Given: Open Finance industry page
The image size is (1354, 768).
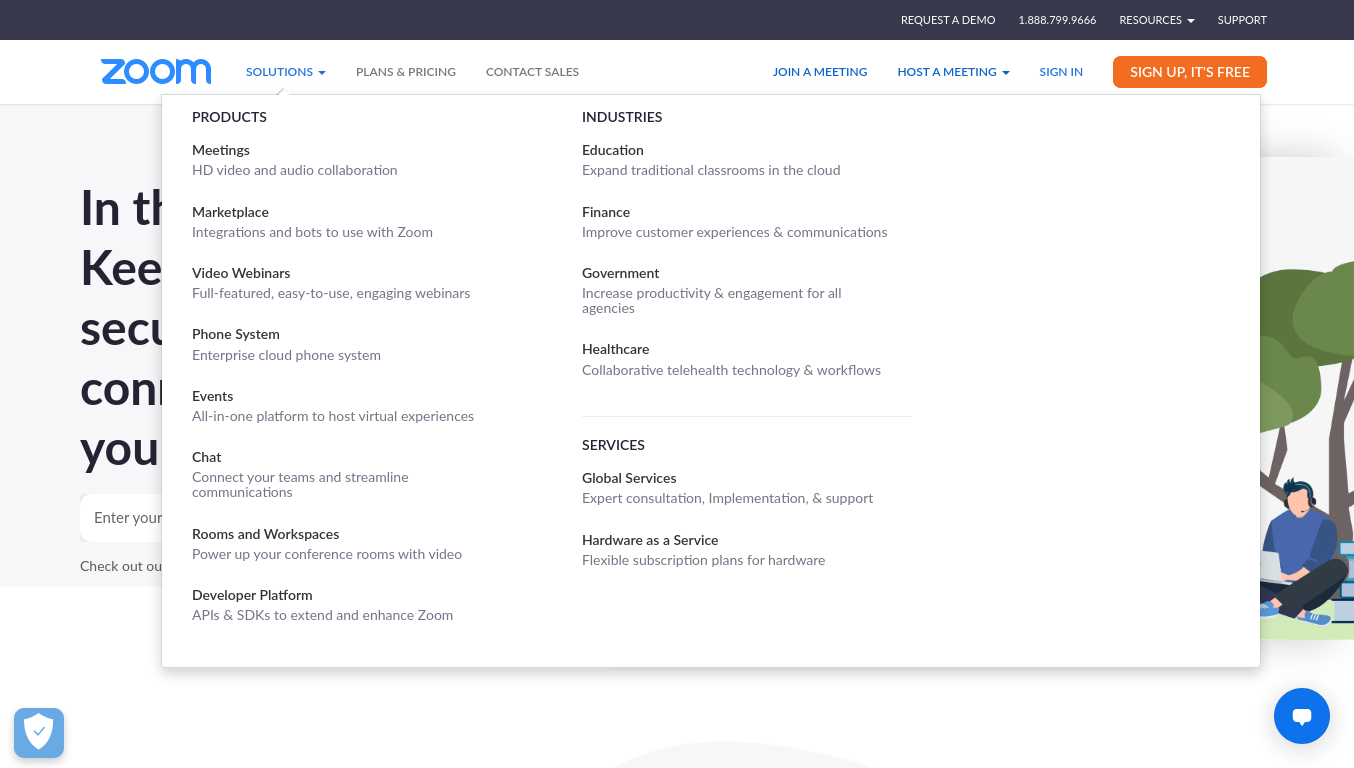Looking at the screenshot, I should (606, 212).
